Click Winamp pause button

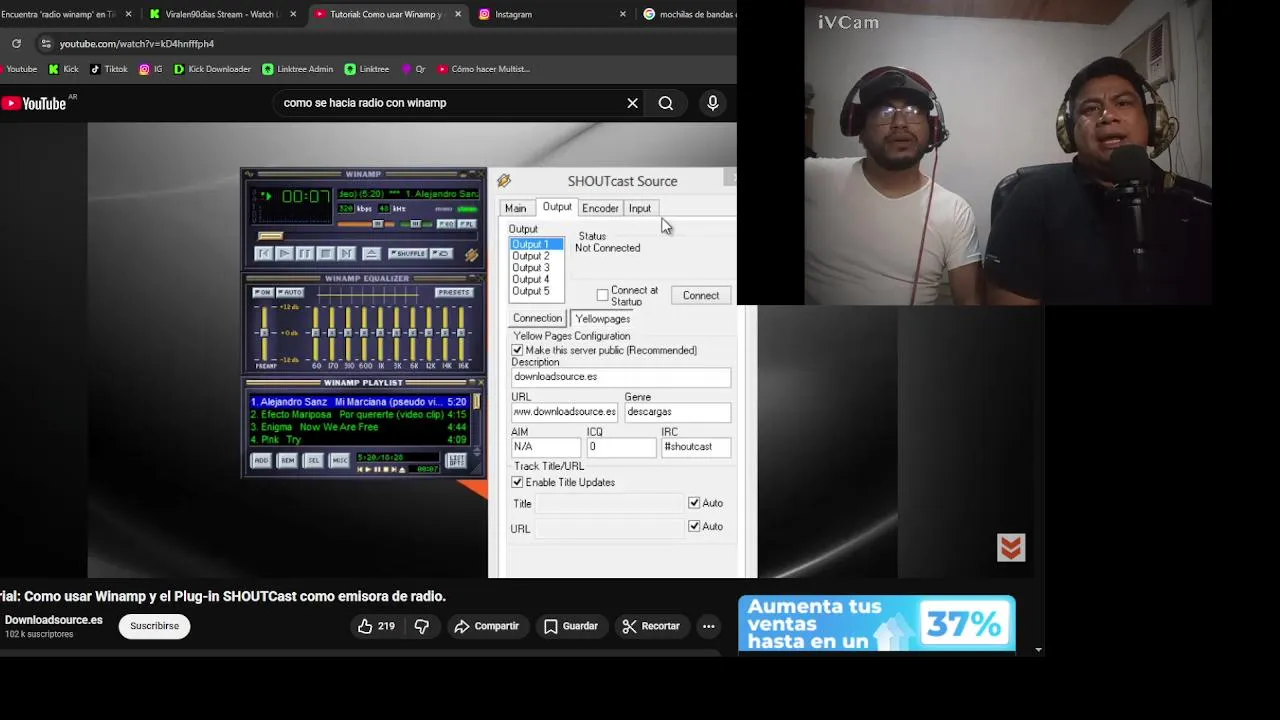tap(305, 253)
